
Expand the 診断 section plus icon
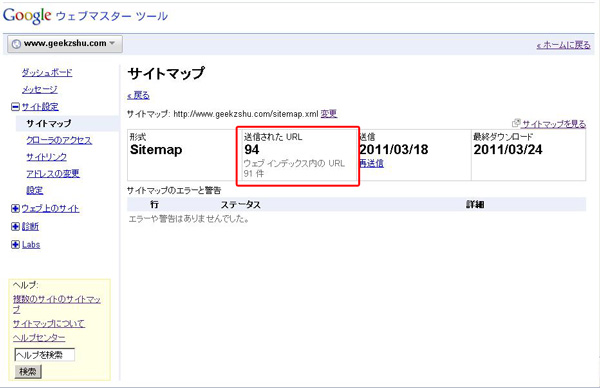pos(15,227)
